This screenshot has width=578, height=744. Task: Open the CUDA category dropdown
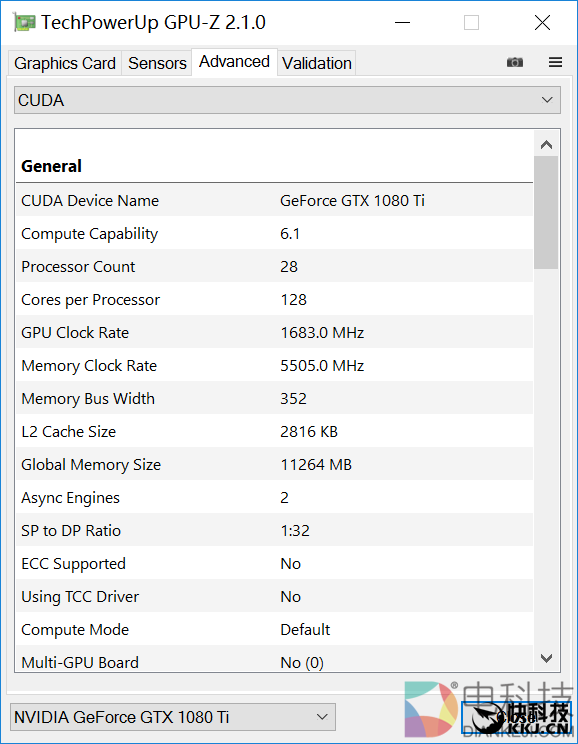point(287,100)
